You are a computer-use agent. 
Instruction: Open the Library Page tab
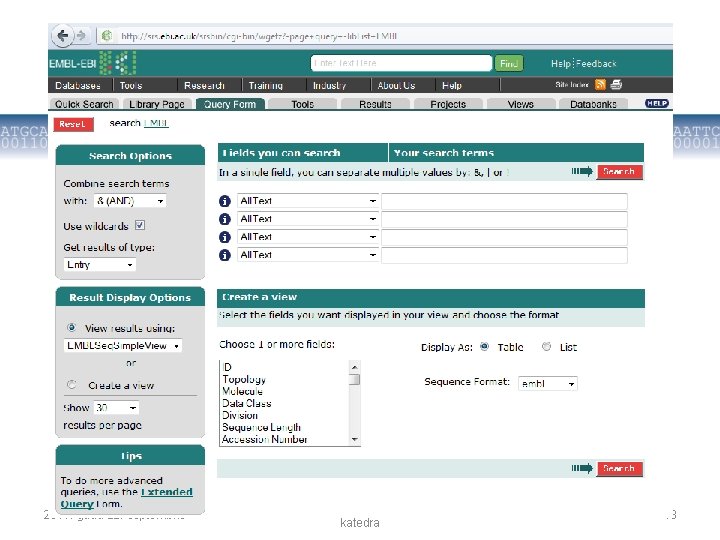[x=157, y=104]
